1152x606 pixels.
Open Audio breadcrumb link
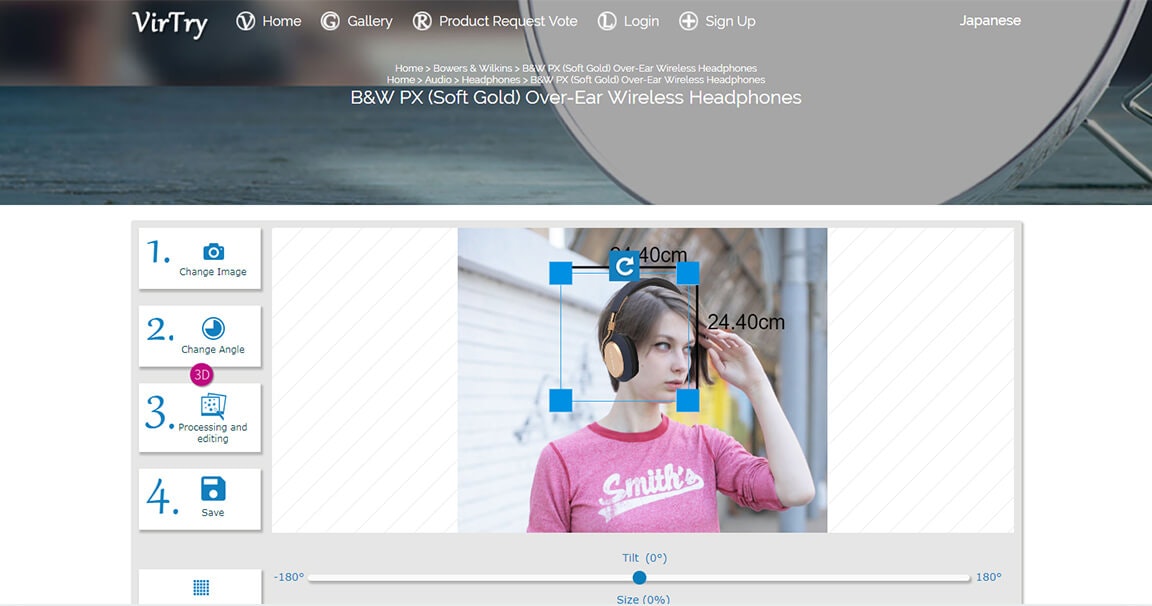click(x=438, y=80)
